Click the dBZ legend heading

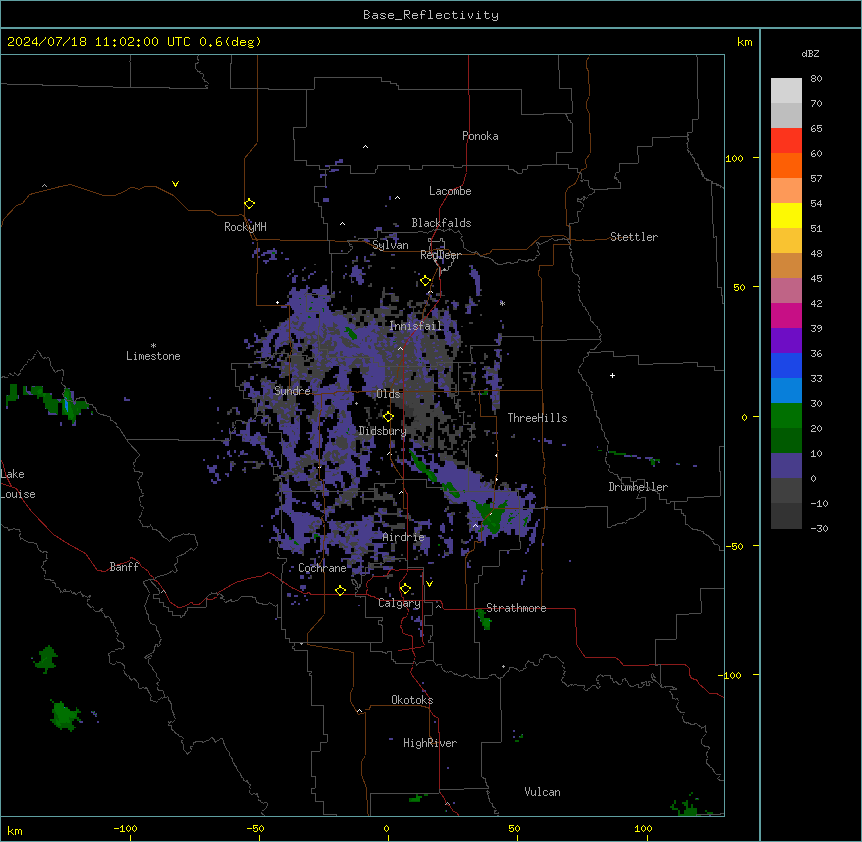coord(810,54)
